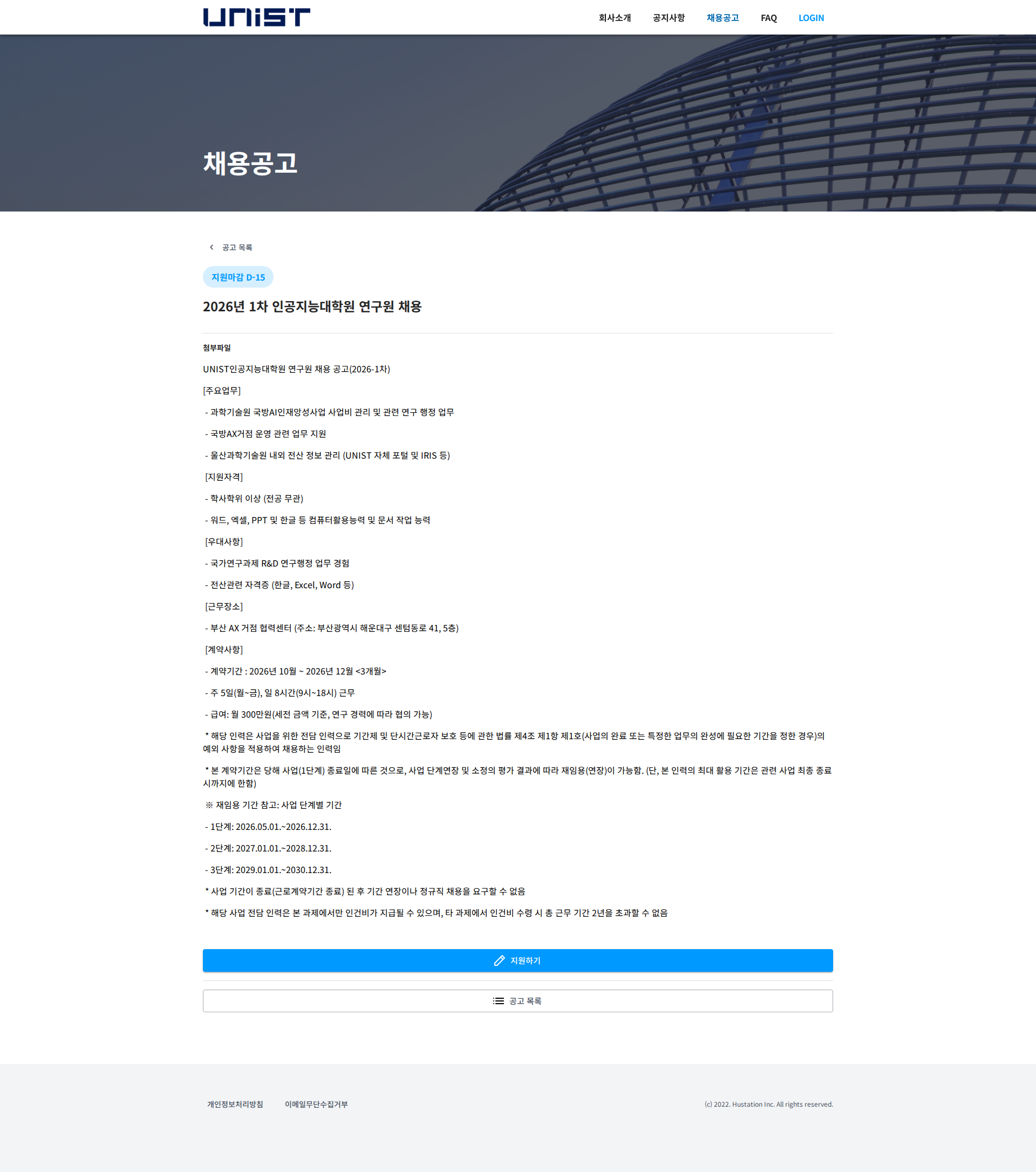Click the [근무장소] heading
The image size is (1036, 1172).
(223, 607)
